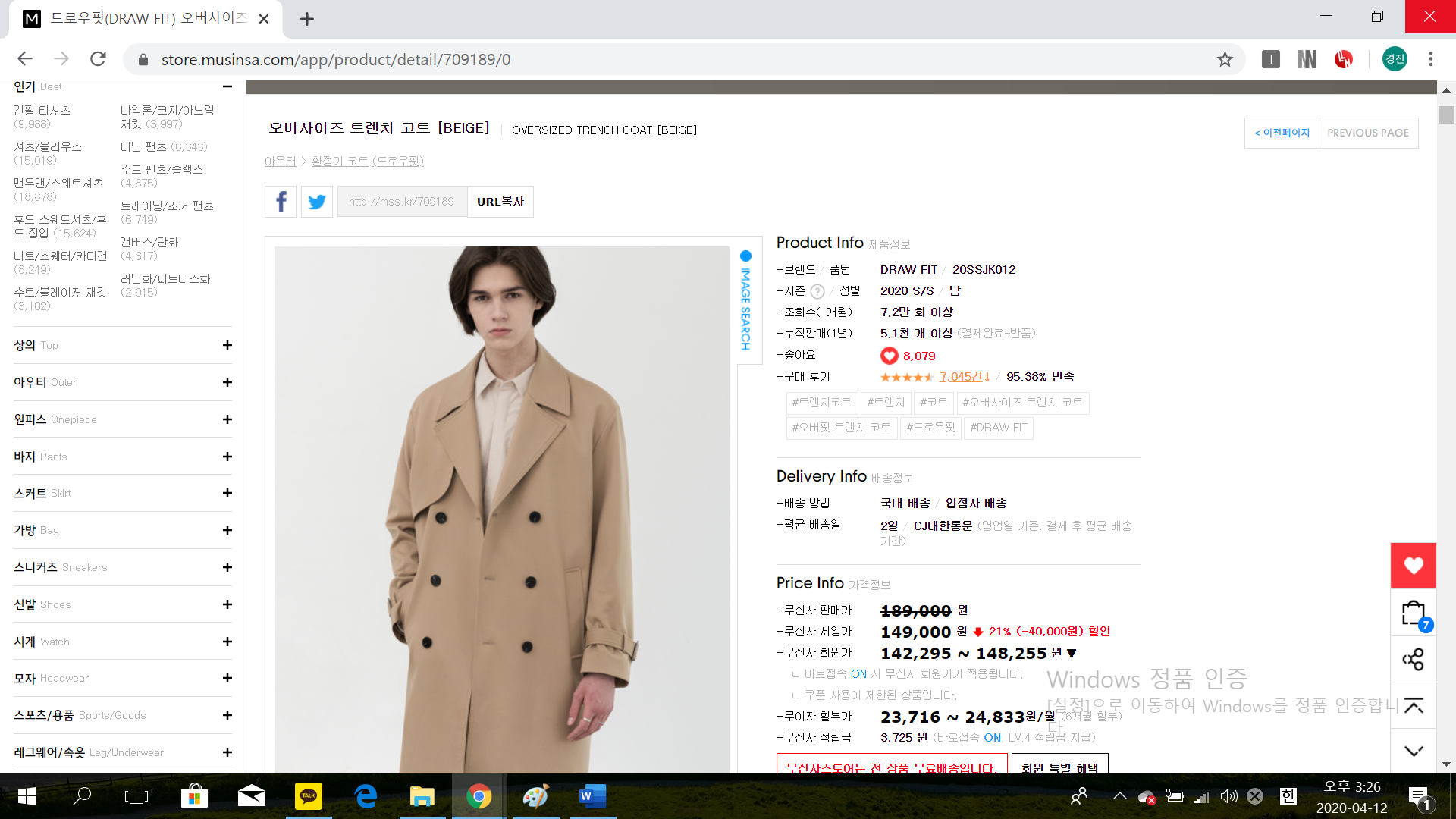Share product on Facebook icon
Viewport: 1456px width, 819px height.
[281, 202]
